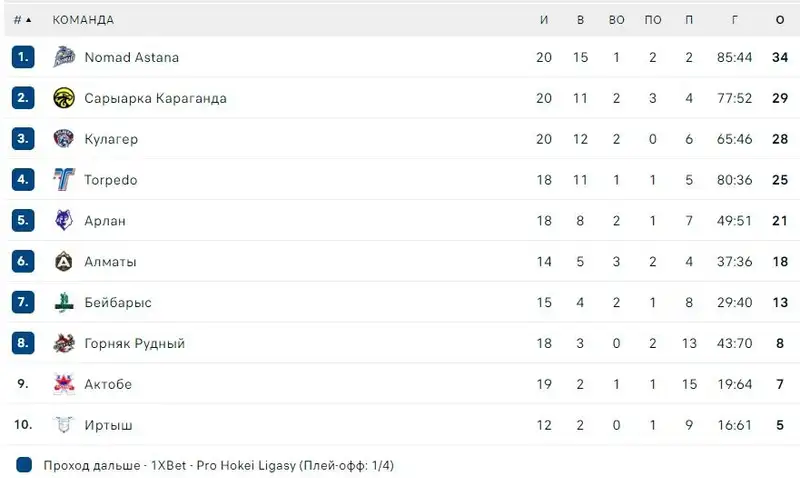Click the blue playoff legend color square
The width and height of the screenshot is (800, 478).
coord(24,465)
